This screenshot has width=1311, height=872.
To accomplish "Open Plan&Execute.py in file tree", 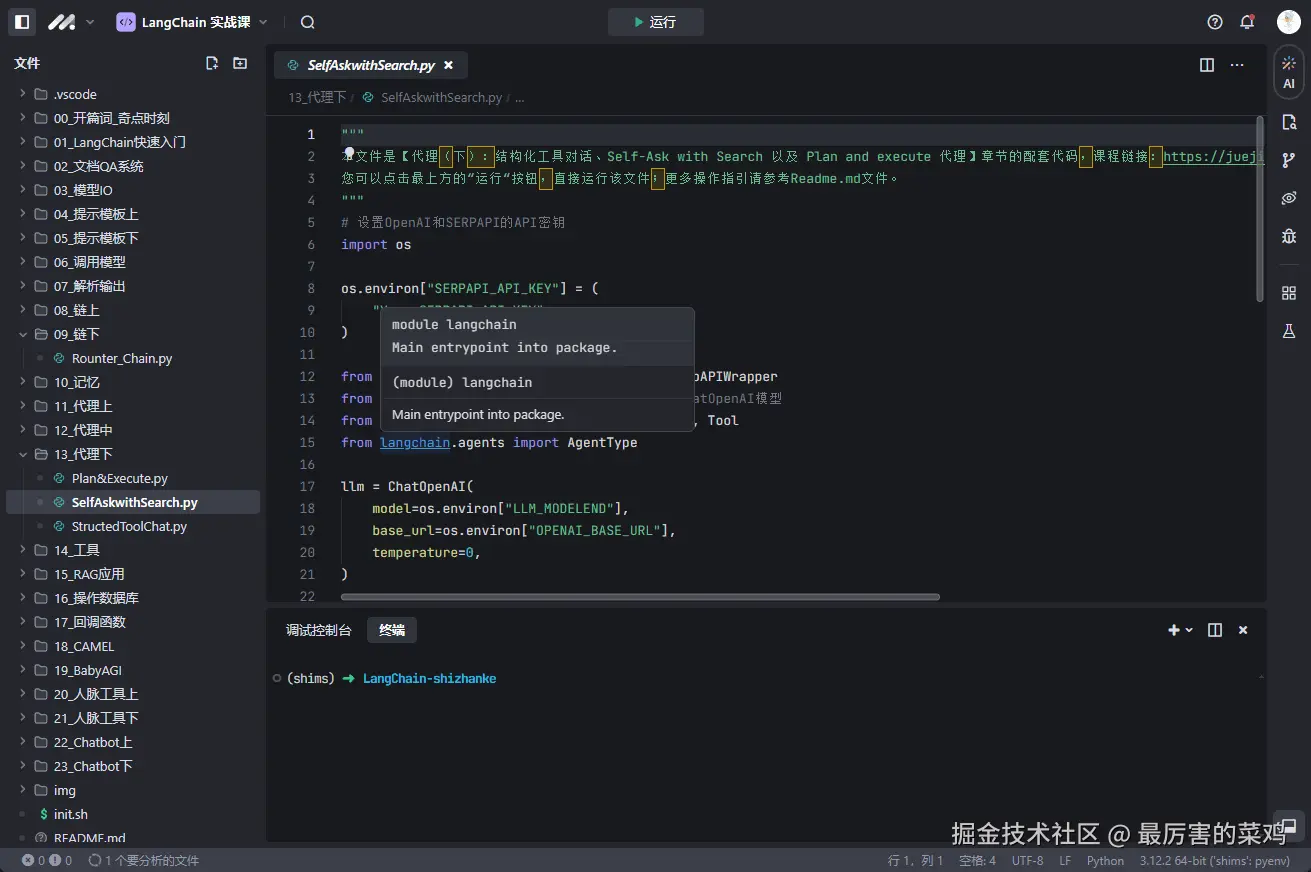I will tap(119, 478).
